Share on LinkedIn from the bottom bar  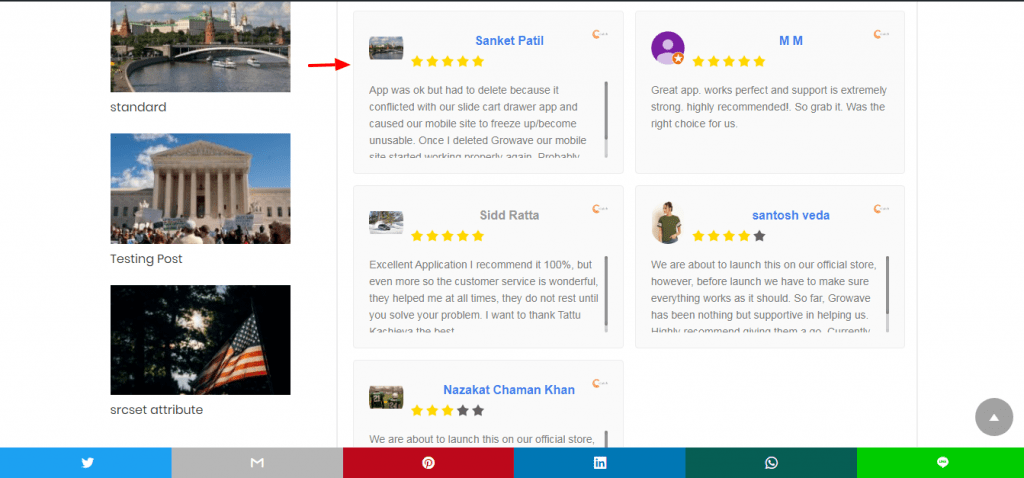[x=600, y=463]
